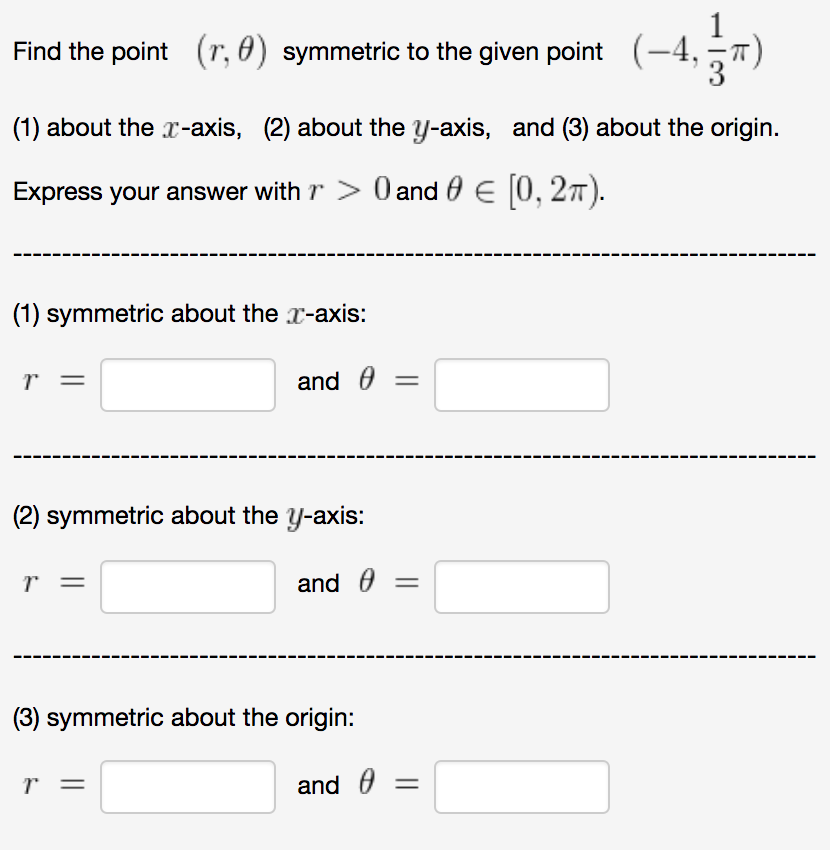This screenshot has height=850, width=830.
Task: Click the second dashed separator line
Action: pyautogui.click(x=414, y=455)
